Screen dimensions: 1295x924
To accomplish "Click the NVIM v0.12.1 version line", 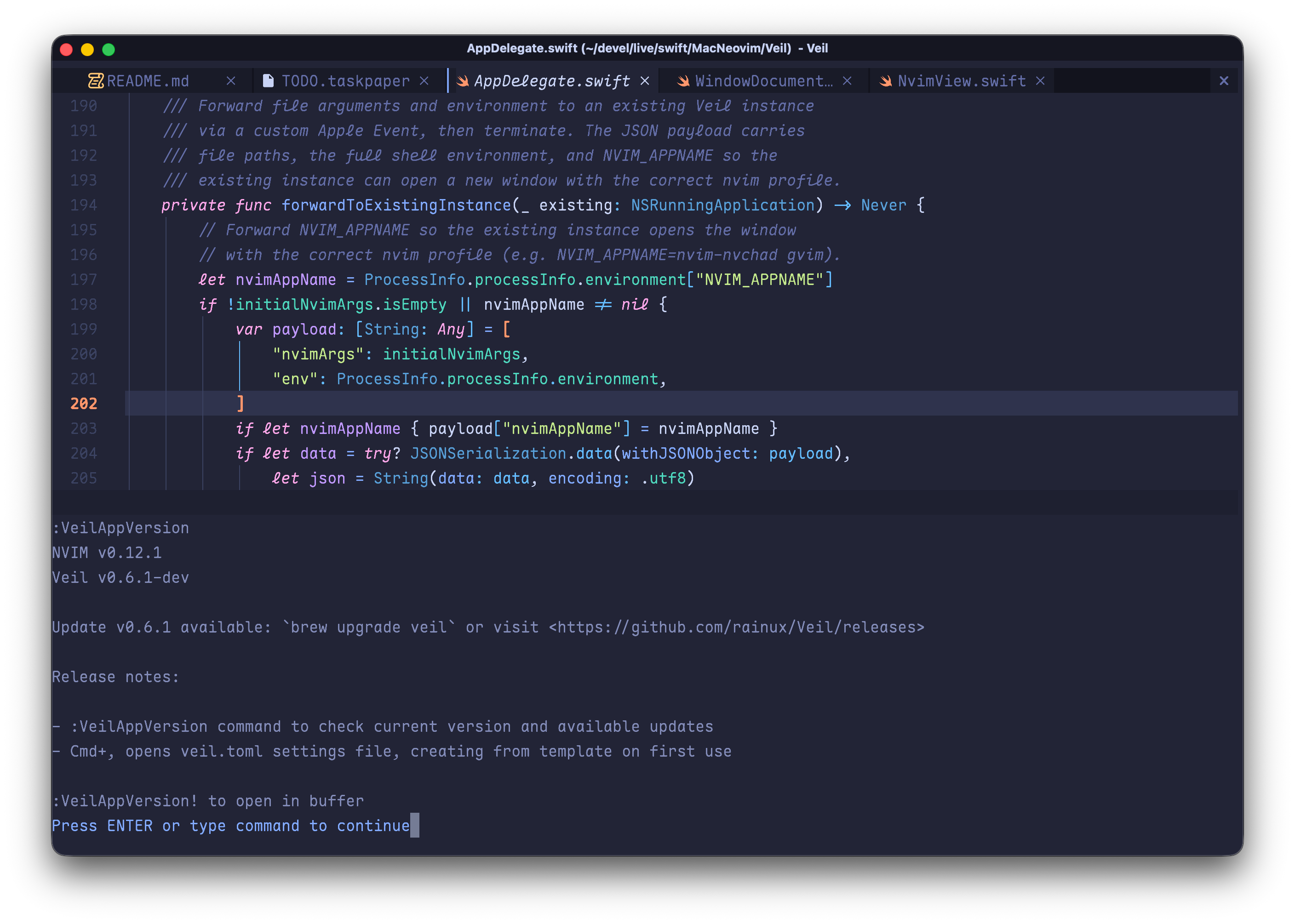I will click(x=106, y=553).
